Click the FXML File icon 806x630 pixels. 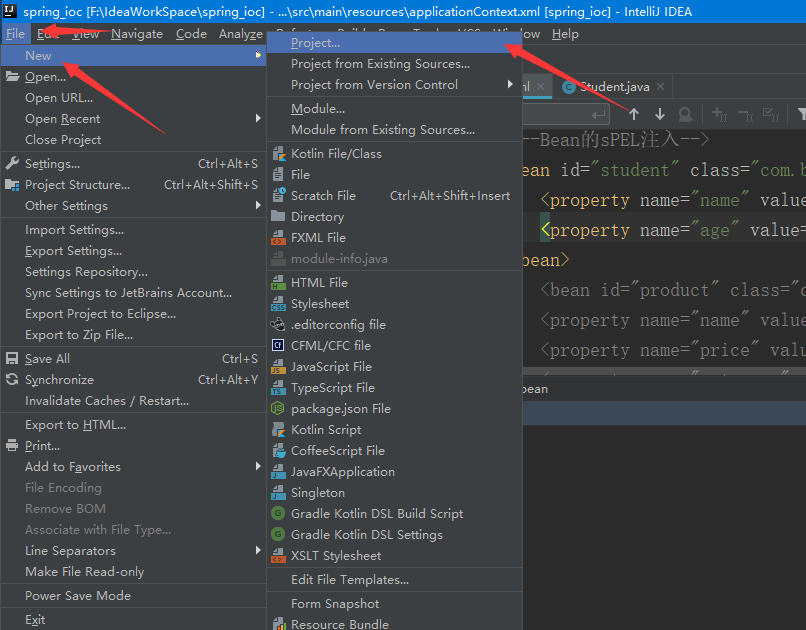pos(278,238)
